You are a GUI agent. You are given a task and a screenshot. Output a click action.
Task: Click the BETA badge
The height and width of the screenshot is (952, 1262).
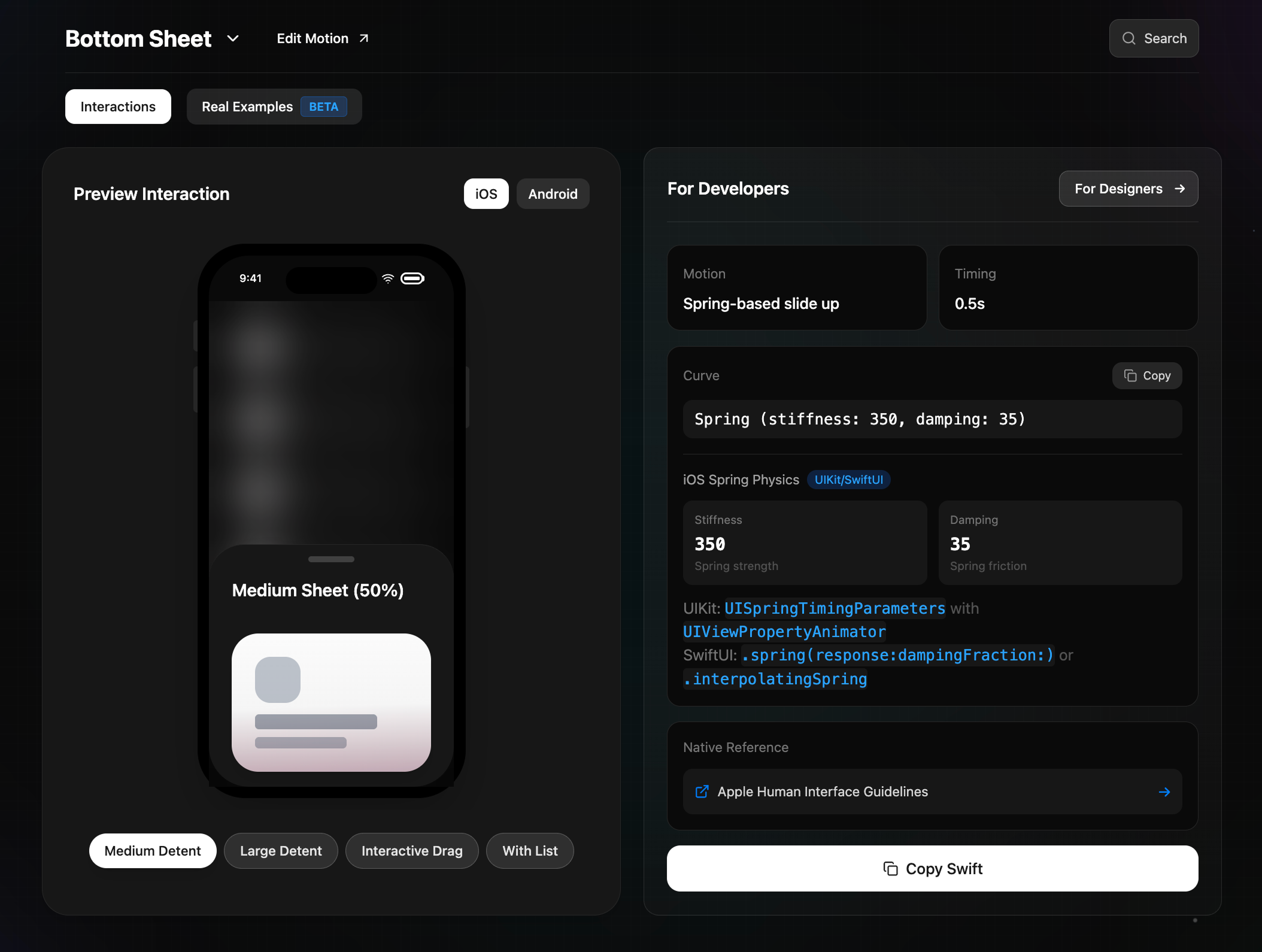pyautogui.click(x=323, y=107)
